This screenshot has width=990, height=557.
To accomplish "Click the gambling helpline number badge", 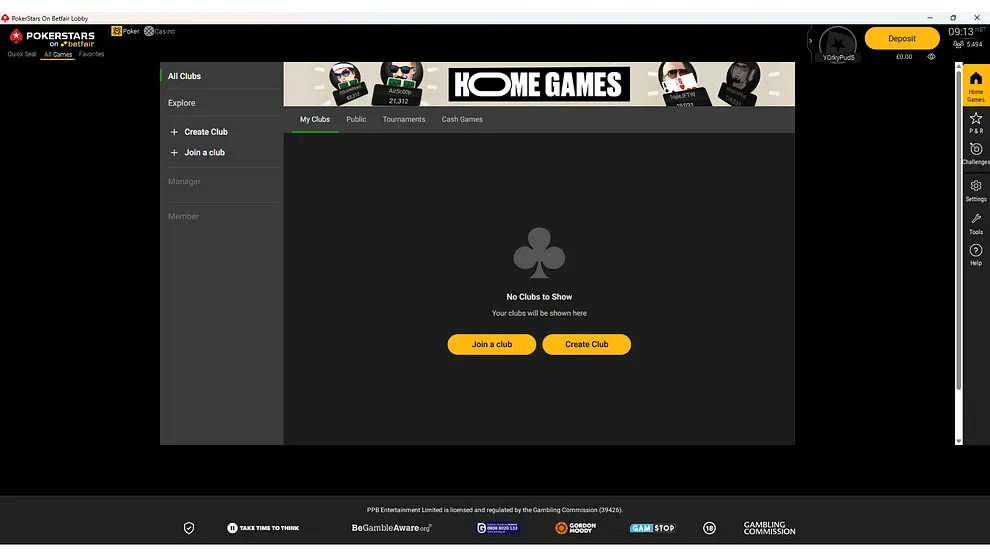I will (x=498, y=528).
